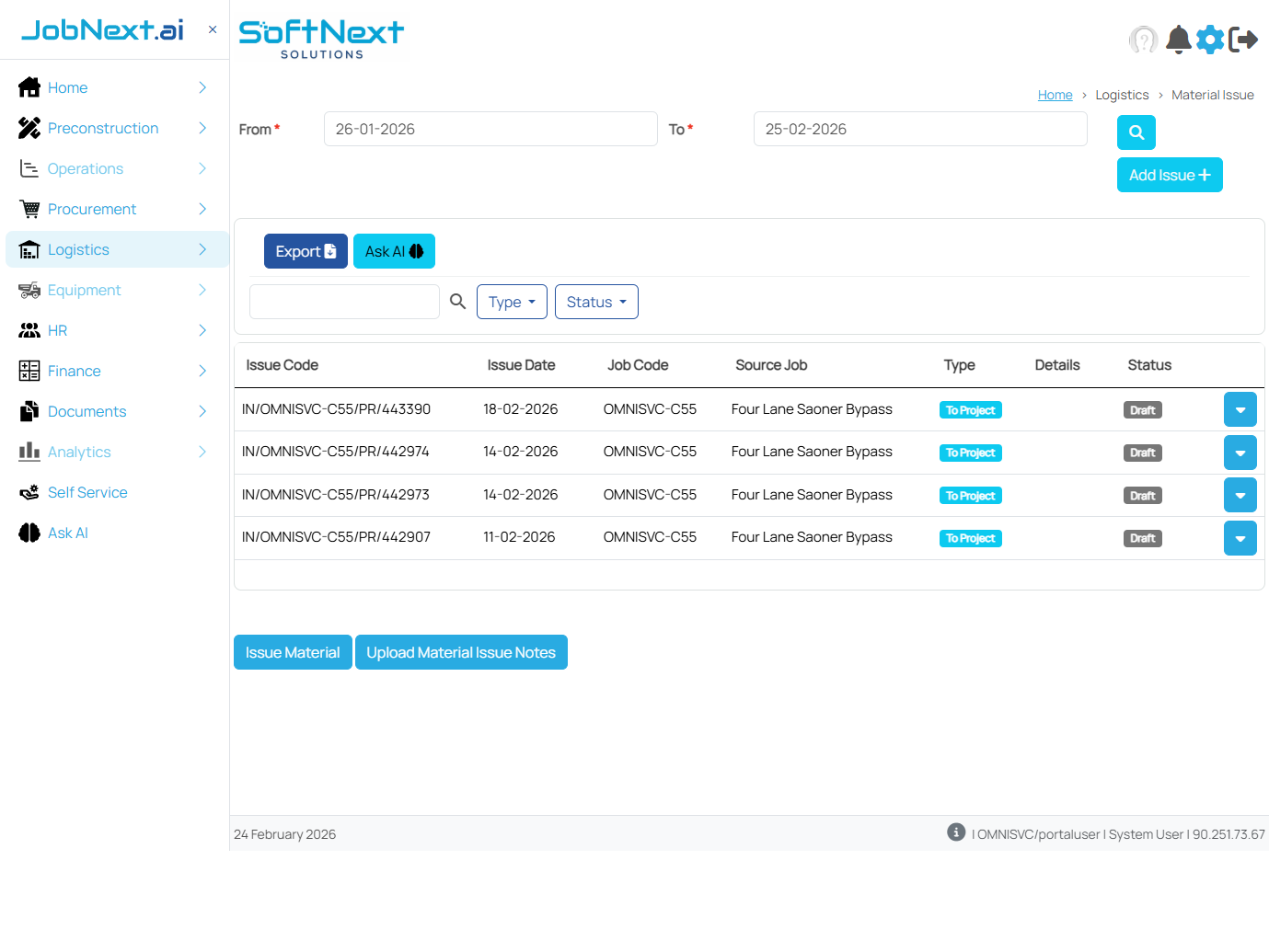Open the HR people icon
The image size is (1269, 952).
pos(29,330)
